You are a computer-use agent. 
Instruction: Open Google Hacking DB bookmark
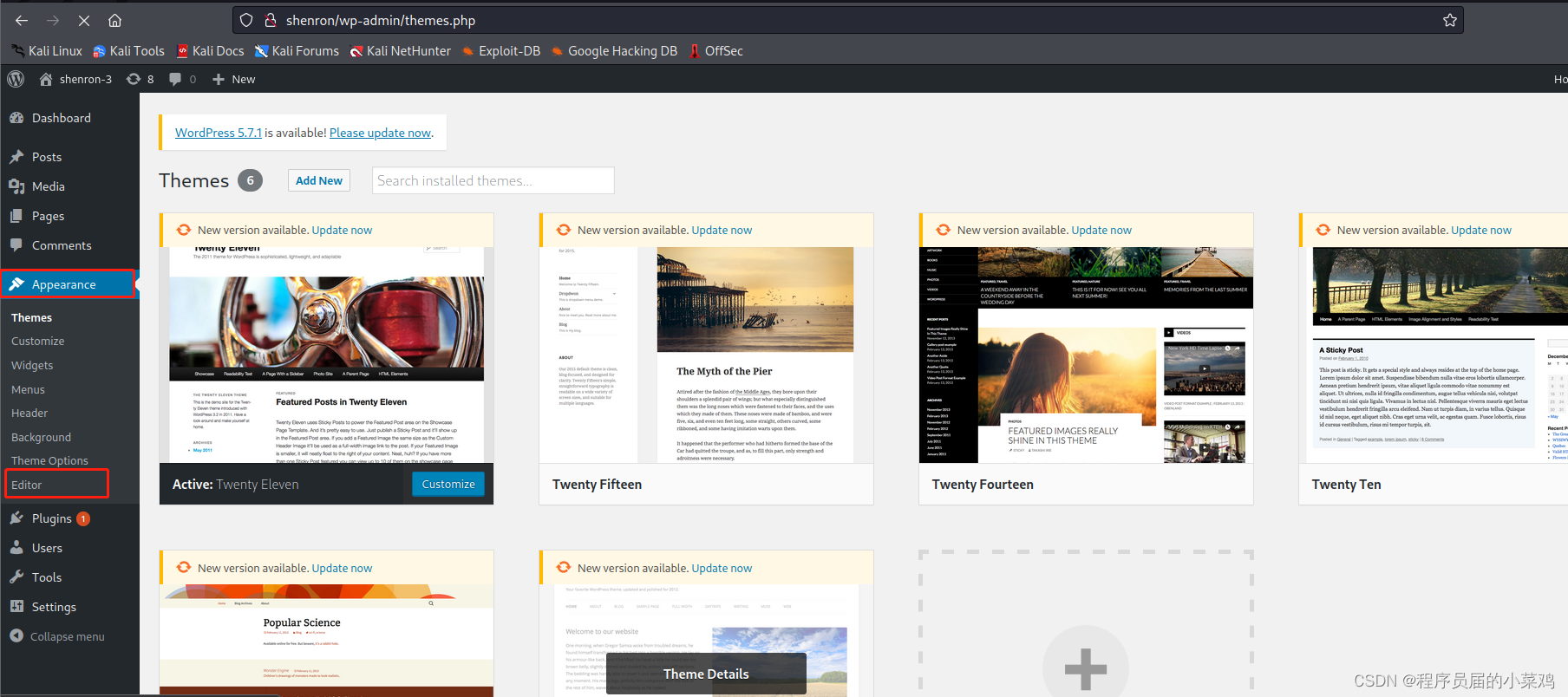tap(614, 51)
